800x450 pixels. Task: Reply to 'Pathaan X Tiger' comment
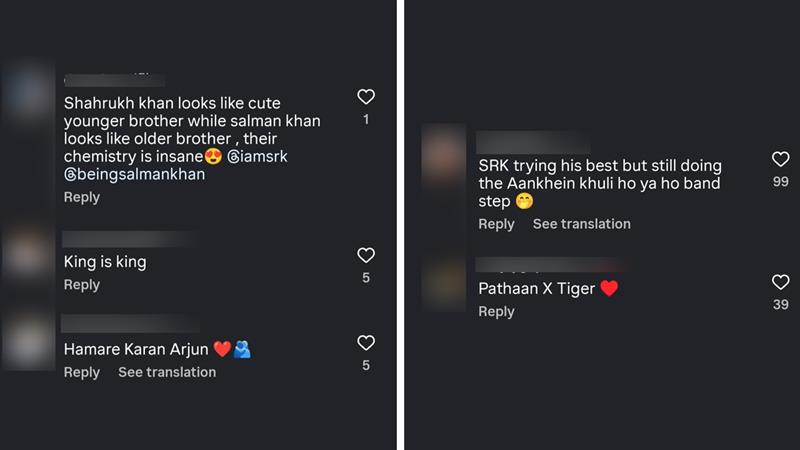tap(496, 312)
